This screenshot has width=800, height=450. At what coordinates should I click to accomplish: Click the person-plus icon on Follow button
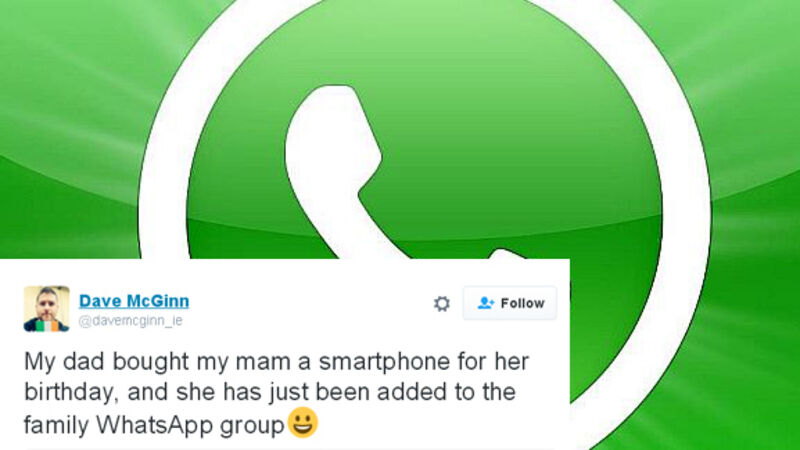(485, 303)
